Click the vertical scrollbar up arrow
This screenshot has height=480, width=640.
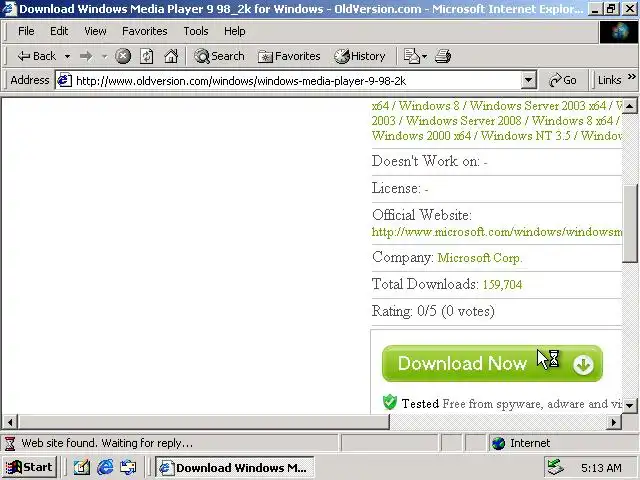coord(630,107)
